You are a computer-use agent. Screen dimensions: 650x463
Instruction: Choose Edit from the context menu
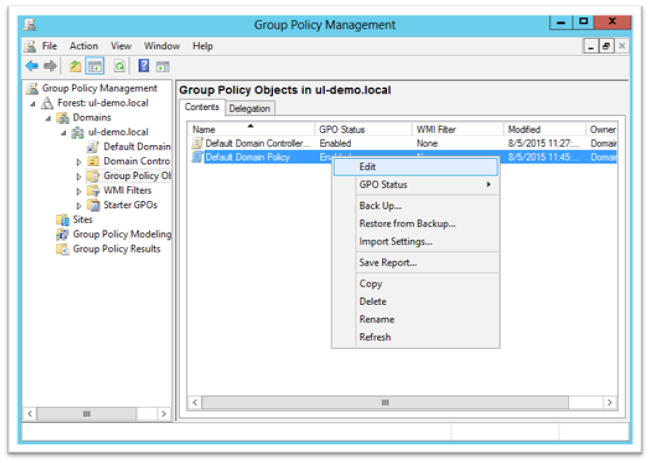[367, 167]
